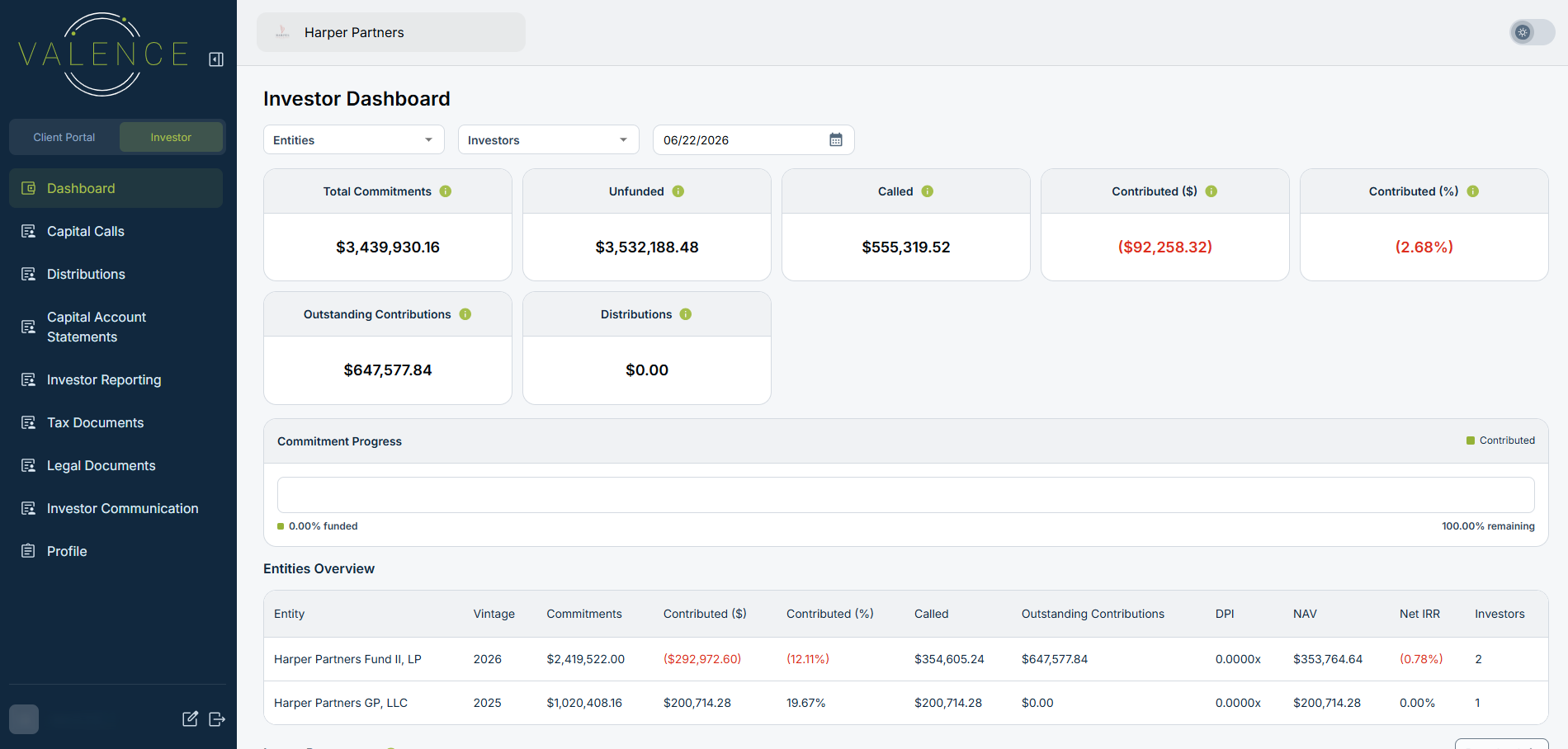Open Capital Account Statements
Viewport: 1568px width, 749px height.
point(116,327)
